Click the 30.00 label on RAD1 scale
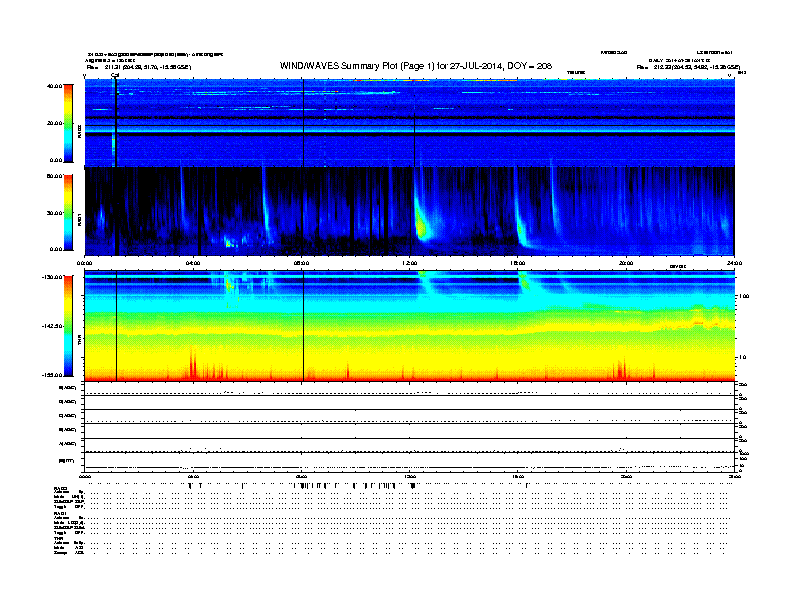The height and width of the screenshot is (612, 792). pyautogui.click(x=54, y=213)
